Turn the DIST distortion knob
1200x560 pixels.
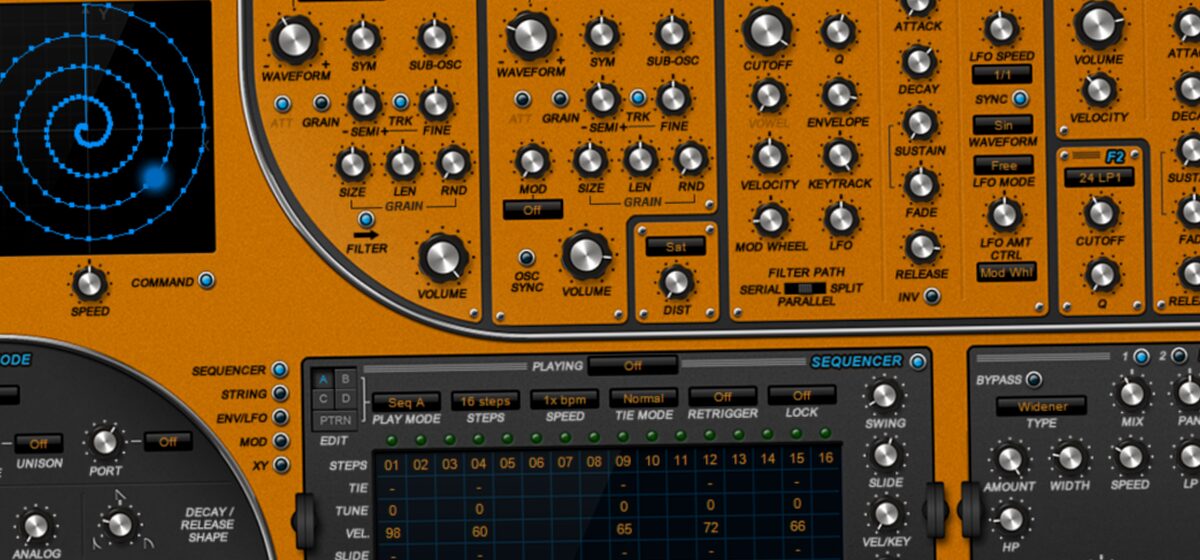[678, 282]
